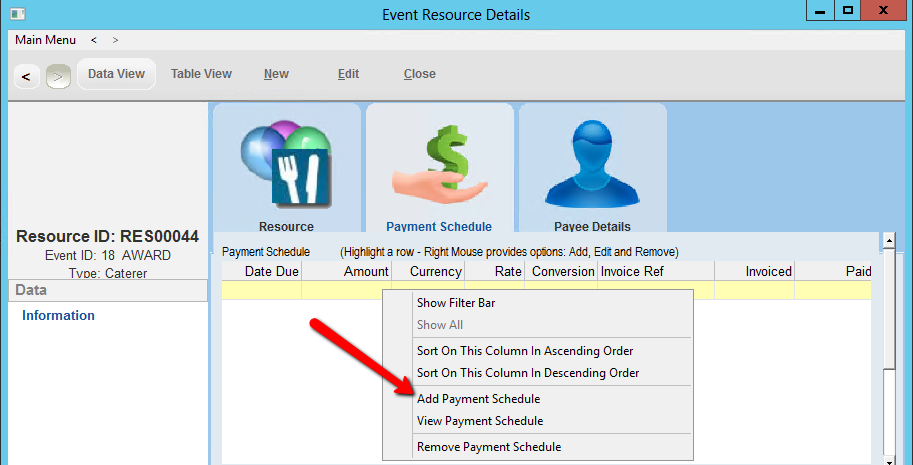The image size is (913, 465).
Task: Click the forward arrow navigation button
Action: [x=58, y=76]
